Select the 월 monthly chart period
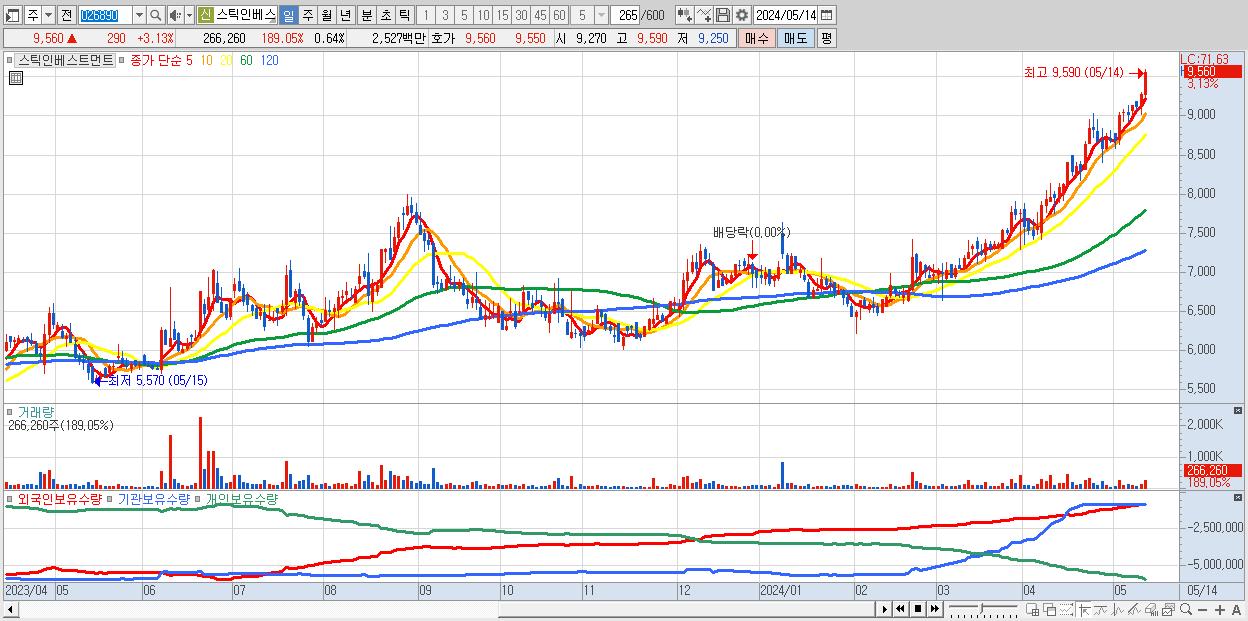1248x621 pixels. 326,15
